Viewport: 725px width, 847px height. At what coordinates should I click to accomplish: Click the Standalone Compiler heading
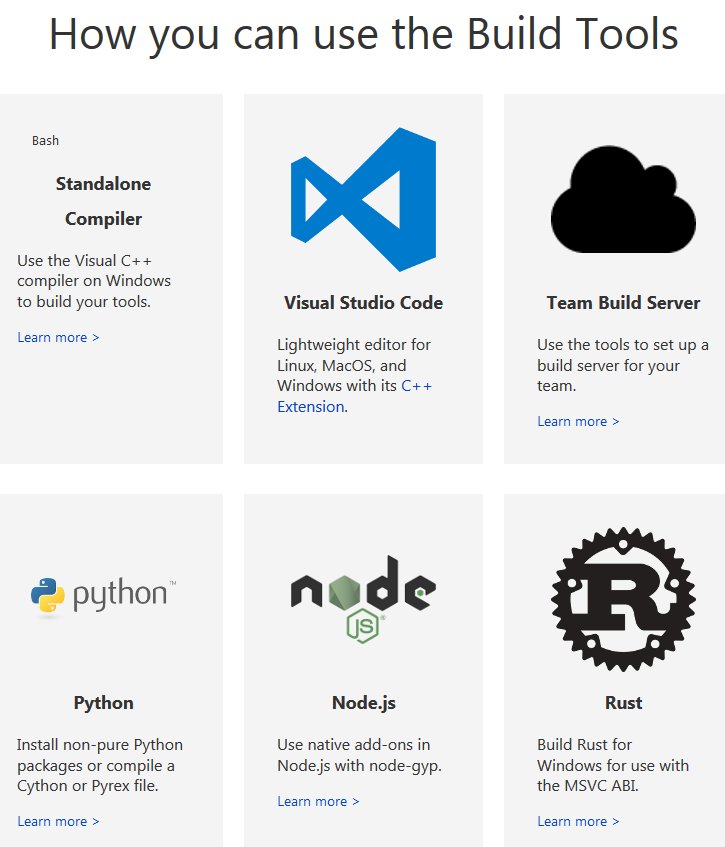[103, 201]
